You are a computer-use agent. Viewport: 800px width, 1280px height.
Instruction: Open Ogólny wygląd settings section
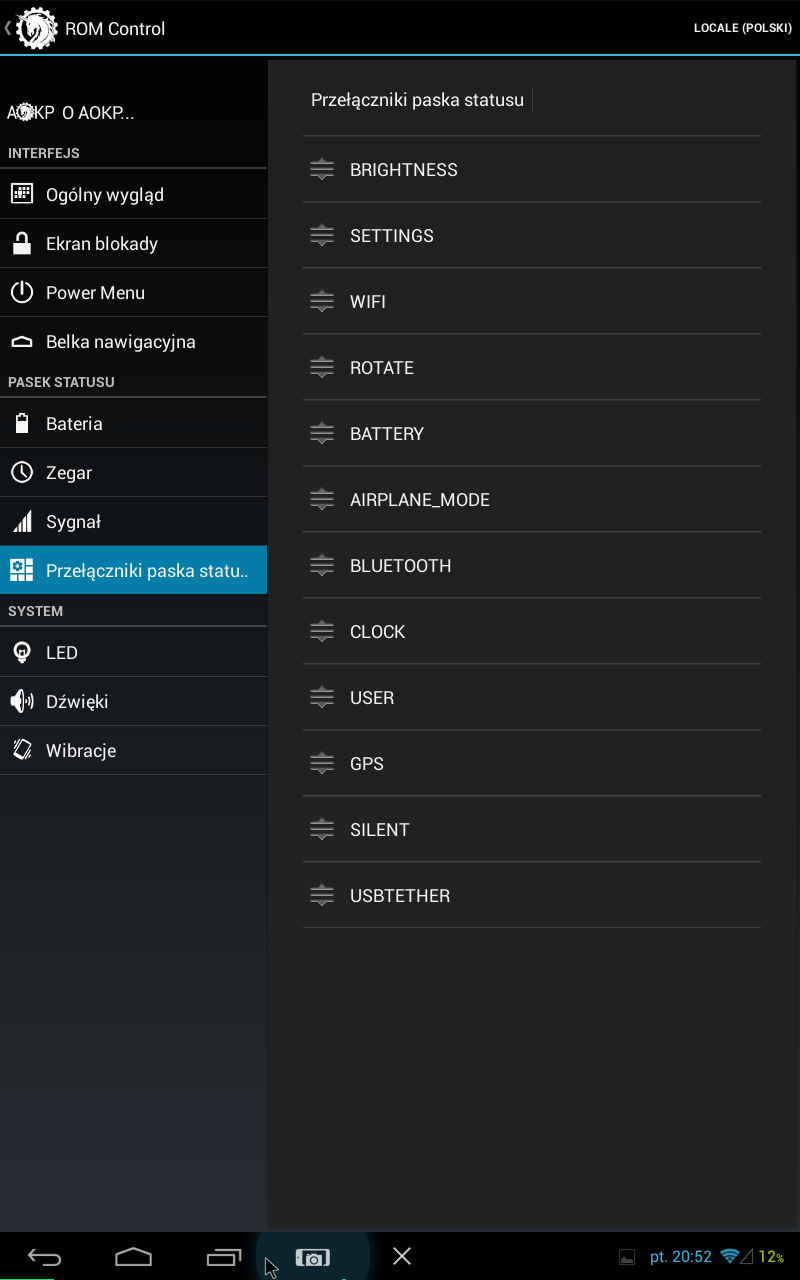133,194
